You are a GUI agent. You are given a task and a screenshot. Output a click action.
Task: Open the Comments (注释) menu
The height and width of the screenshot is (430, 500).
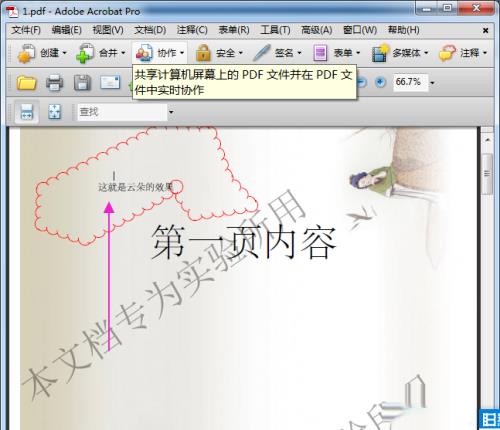[192, 30]
